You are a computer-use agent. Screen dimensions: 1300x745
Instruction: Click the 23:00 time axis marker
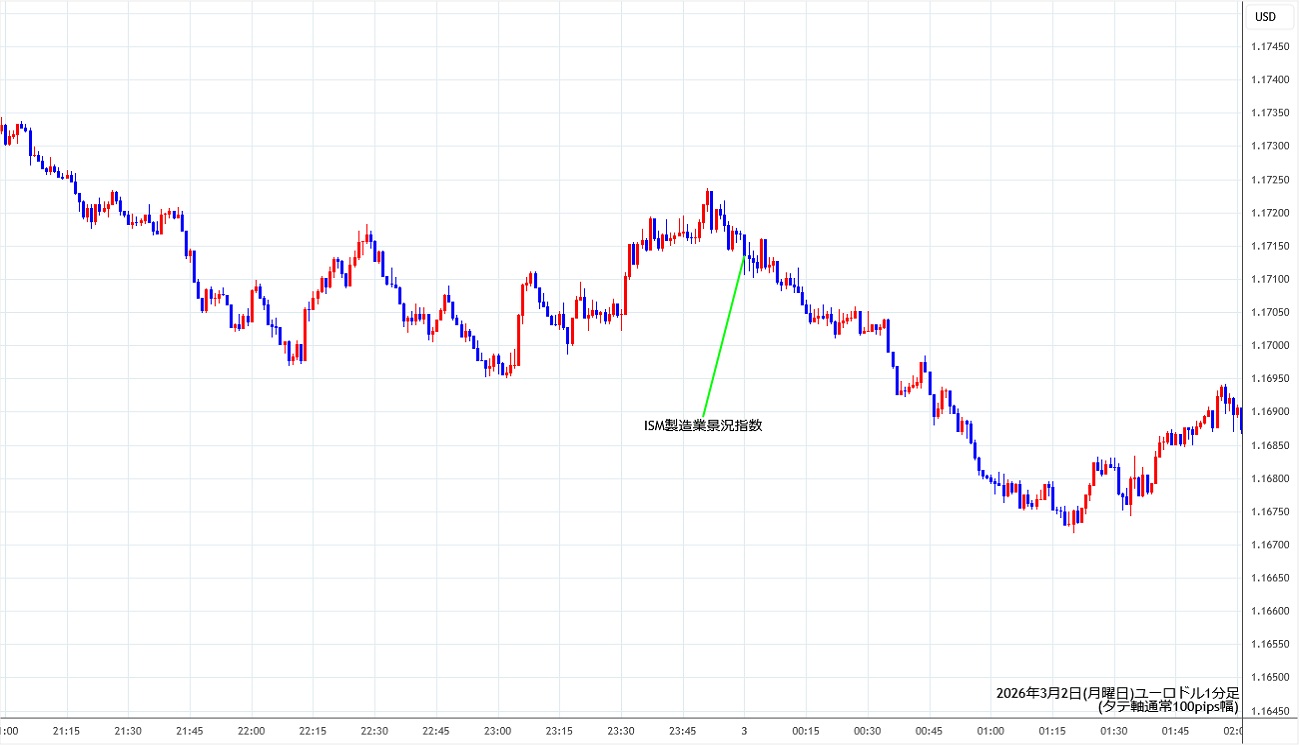pyautogui.click(x=497, y=731)
